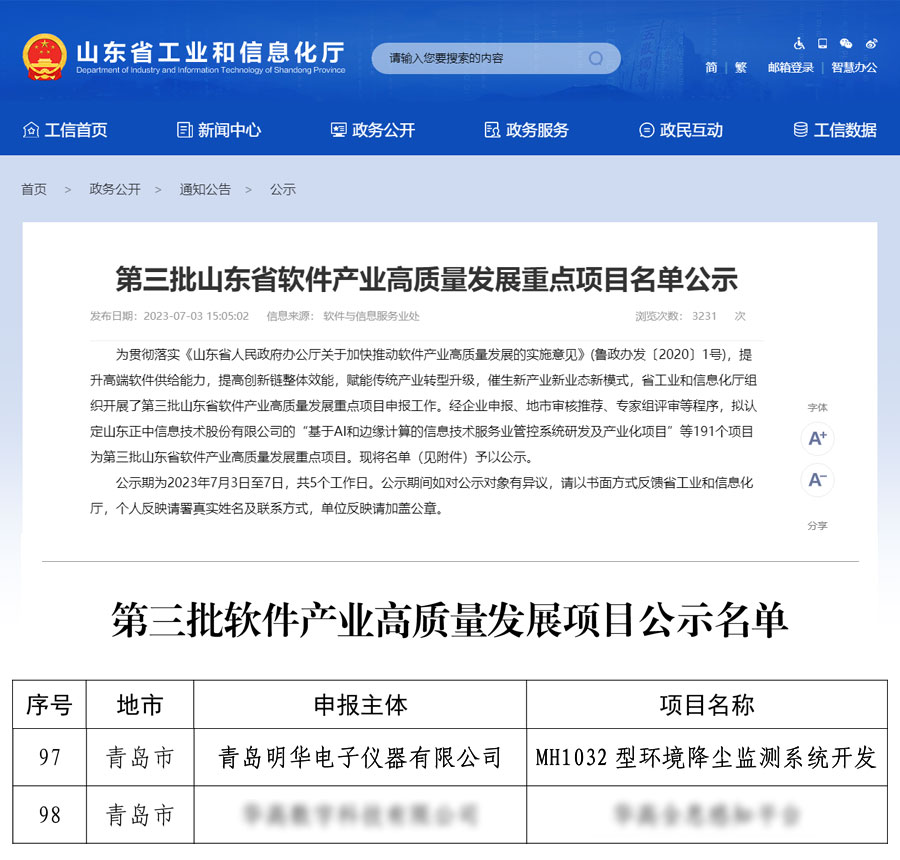The width and height of the screenshot is (900, 860).
Task: Go to 通知公告 in breadcrumb
Action: 205,189
